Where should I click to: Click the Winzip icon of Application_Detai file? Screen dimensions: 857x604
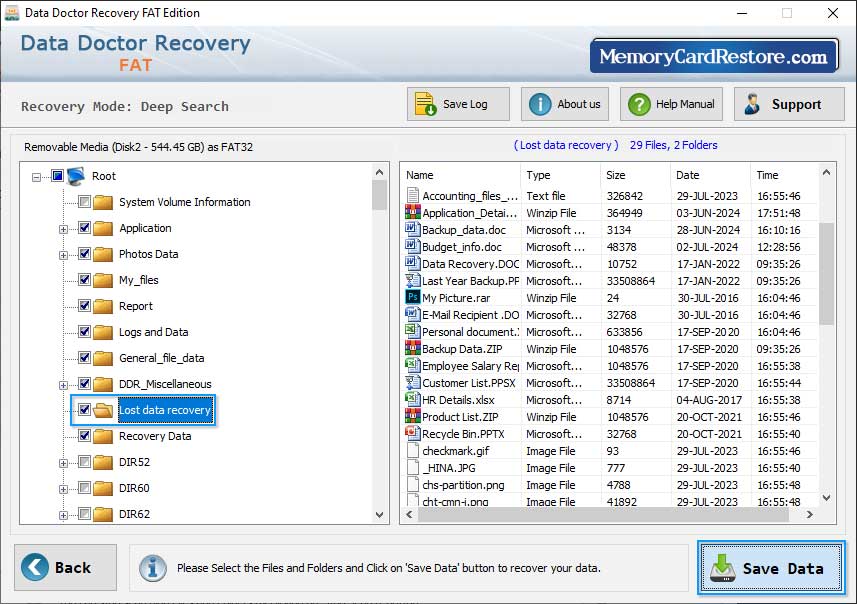pos(413,212)
